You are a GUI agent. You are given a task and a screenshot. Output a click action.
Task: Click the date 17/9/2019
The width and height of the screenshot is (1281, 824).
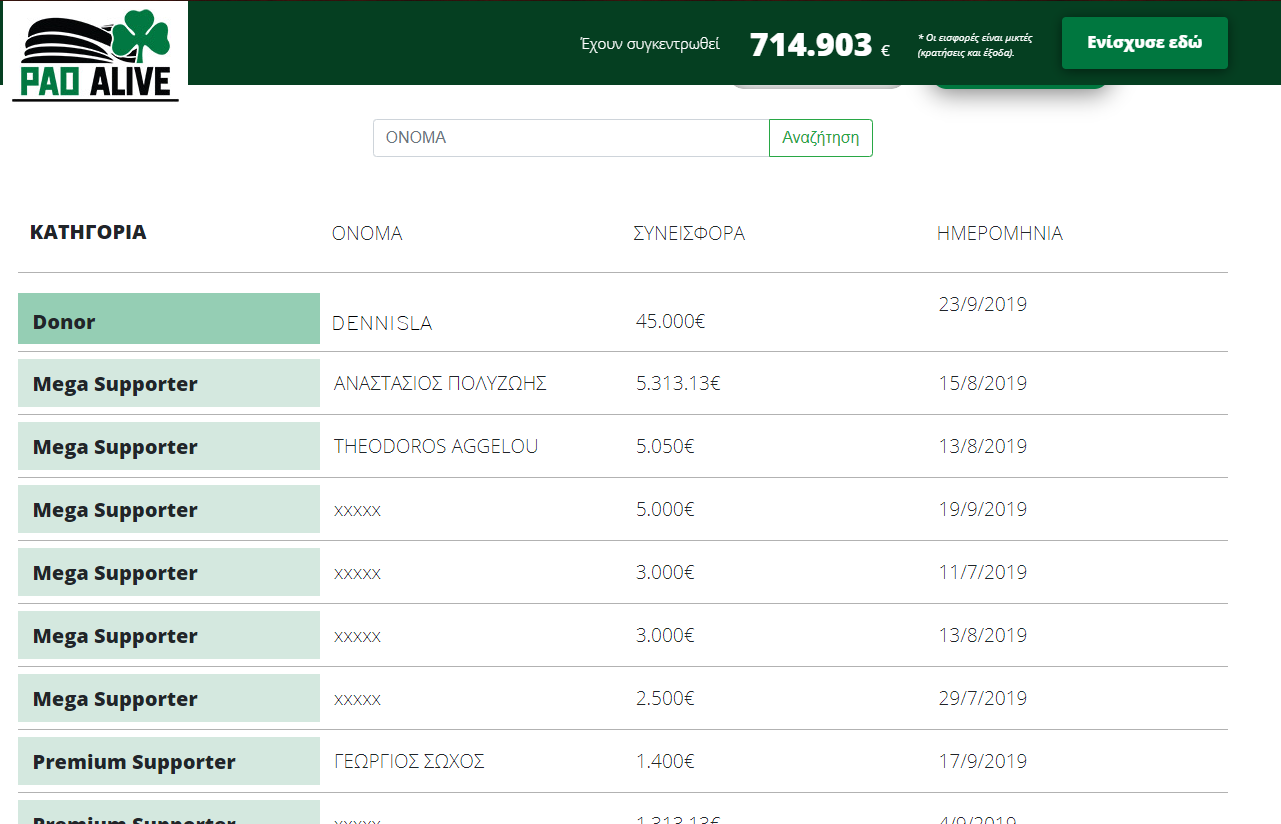click(983, 761)
